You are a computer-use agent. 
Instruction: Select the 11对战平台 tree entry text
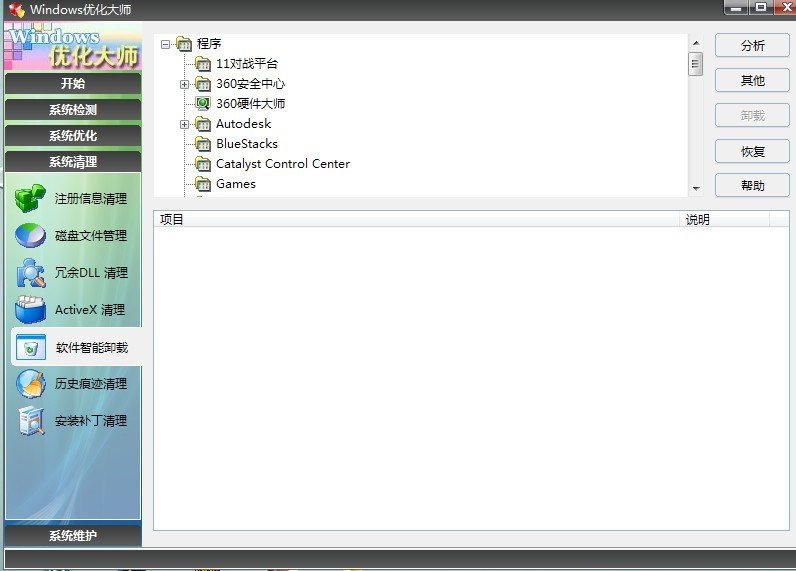(x=247, y=64)
